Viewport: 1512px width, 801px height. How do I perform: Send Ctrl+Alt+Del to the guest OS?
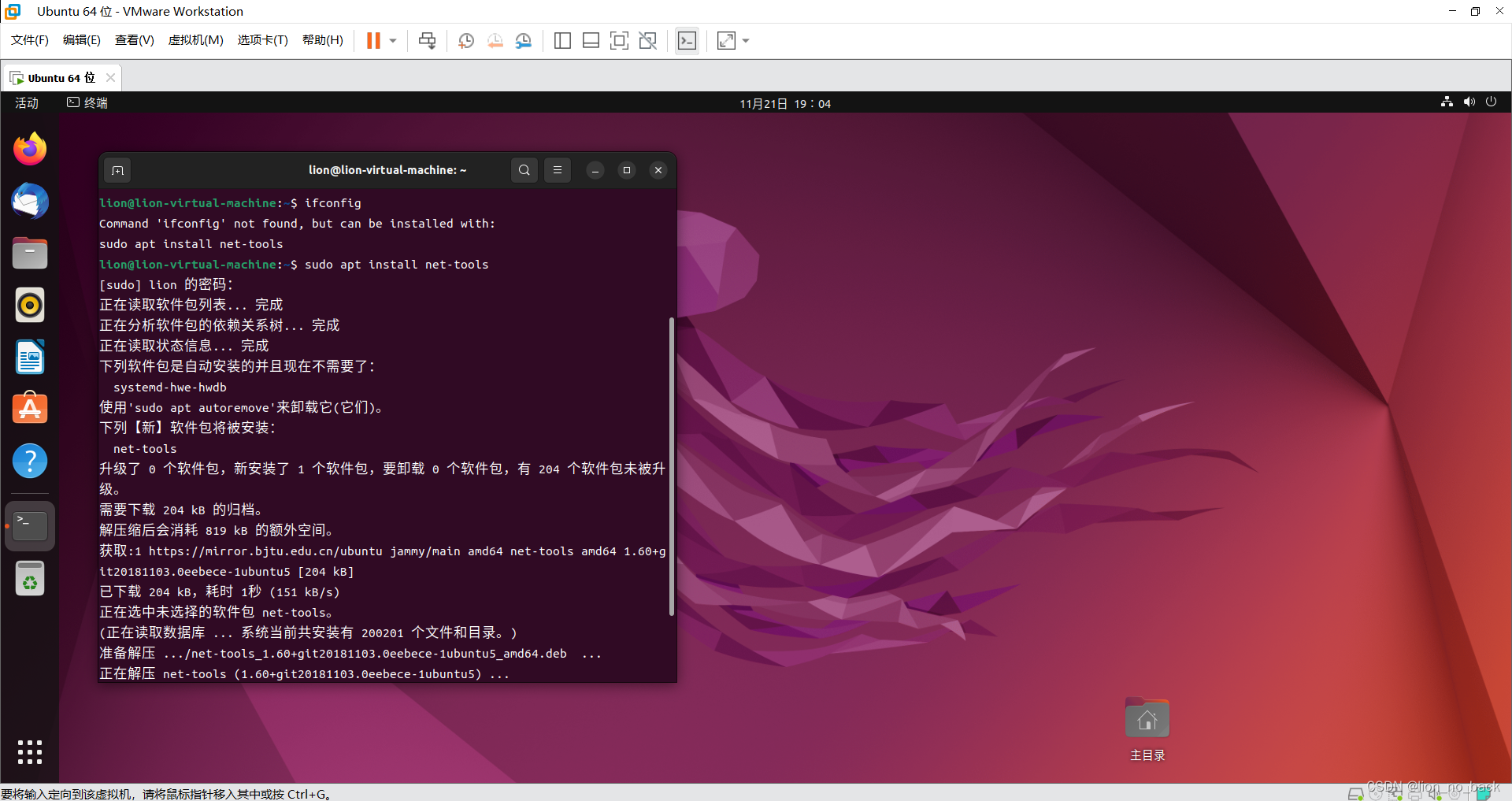[x=427, y=40]
